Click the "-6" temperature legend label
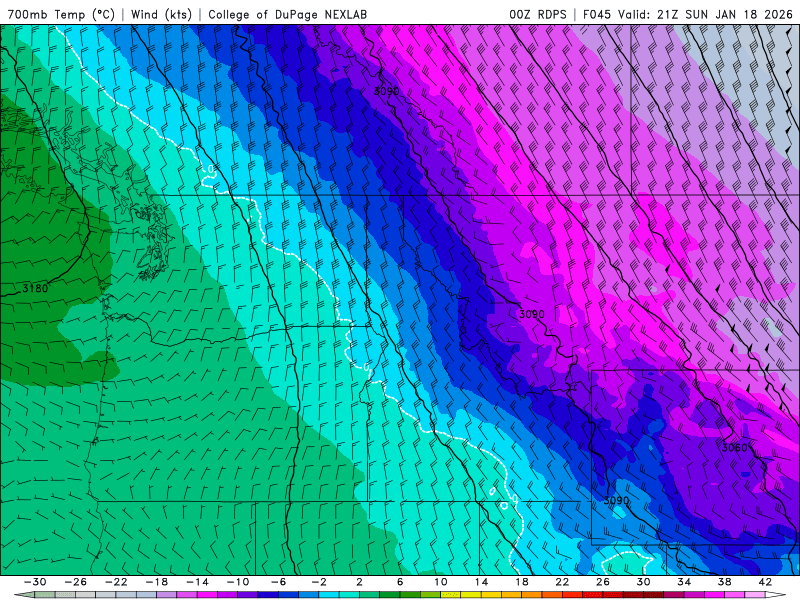Viewport: 800px width, 600px height. (279, 582)
